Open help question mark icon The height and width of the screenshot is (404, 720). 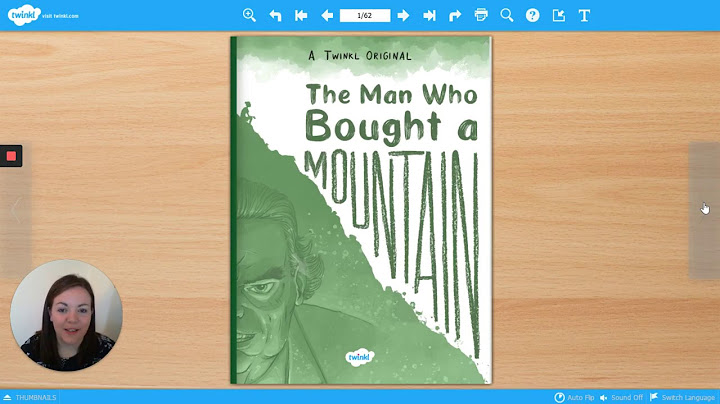533,16
